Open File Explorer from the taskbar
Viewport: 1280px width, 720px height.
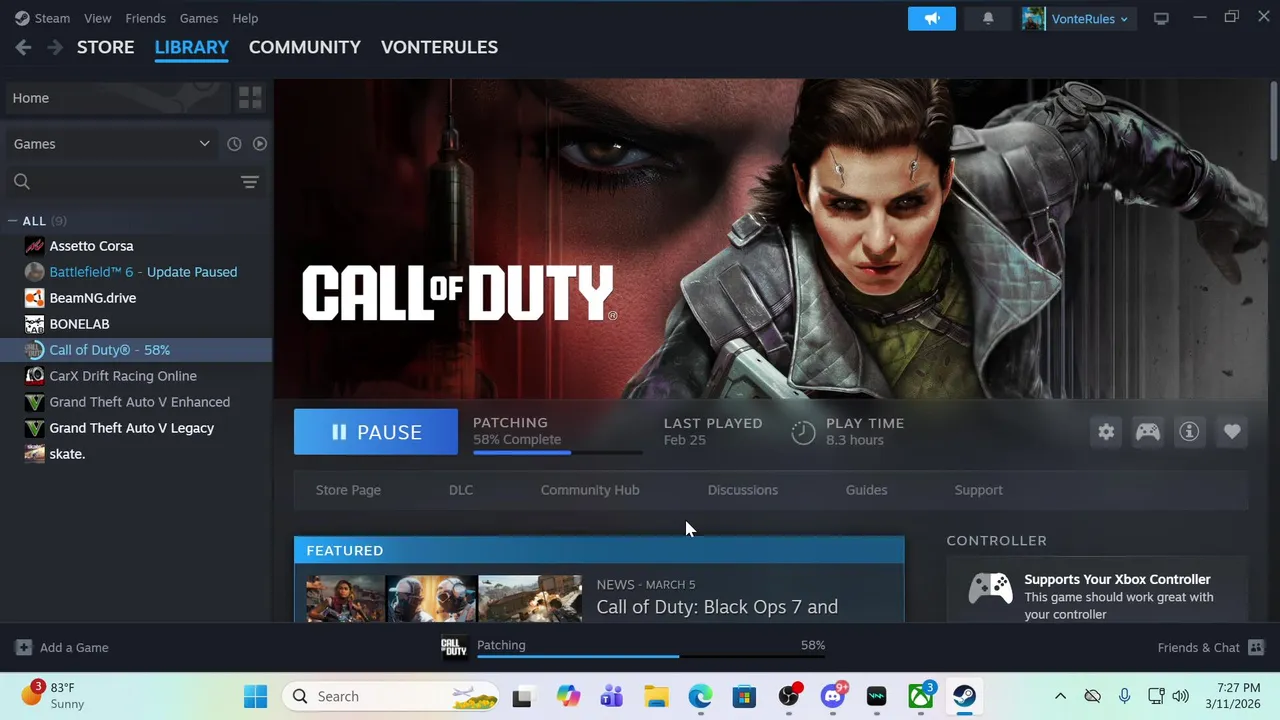pos(656,696)
